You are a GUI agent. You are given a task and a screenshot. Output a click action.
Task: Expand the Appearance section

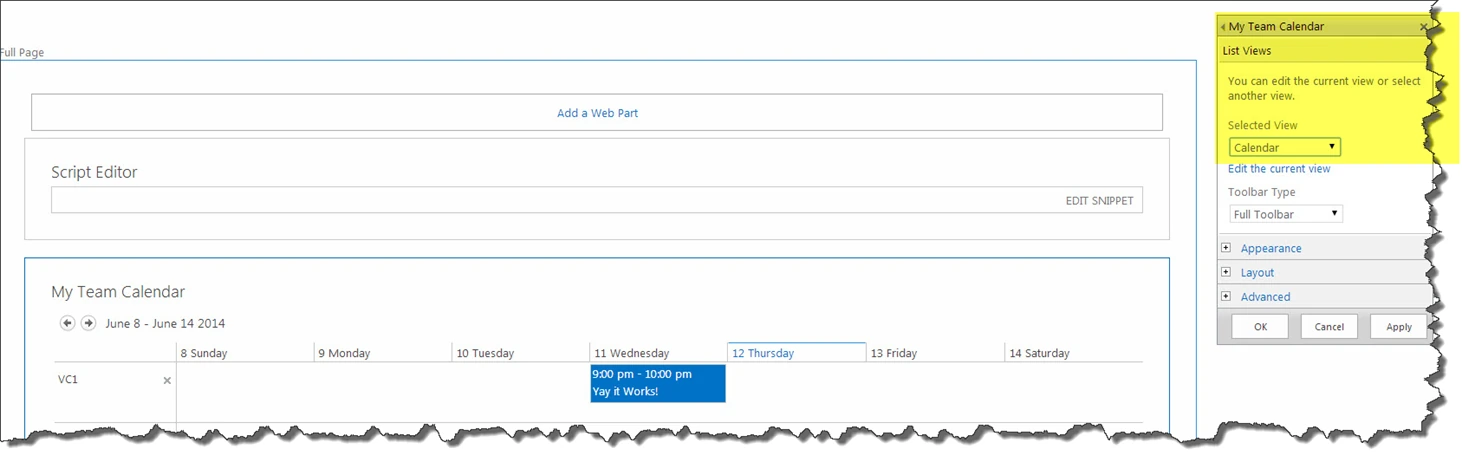coord(1226,248)
